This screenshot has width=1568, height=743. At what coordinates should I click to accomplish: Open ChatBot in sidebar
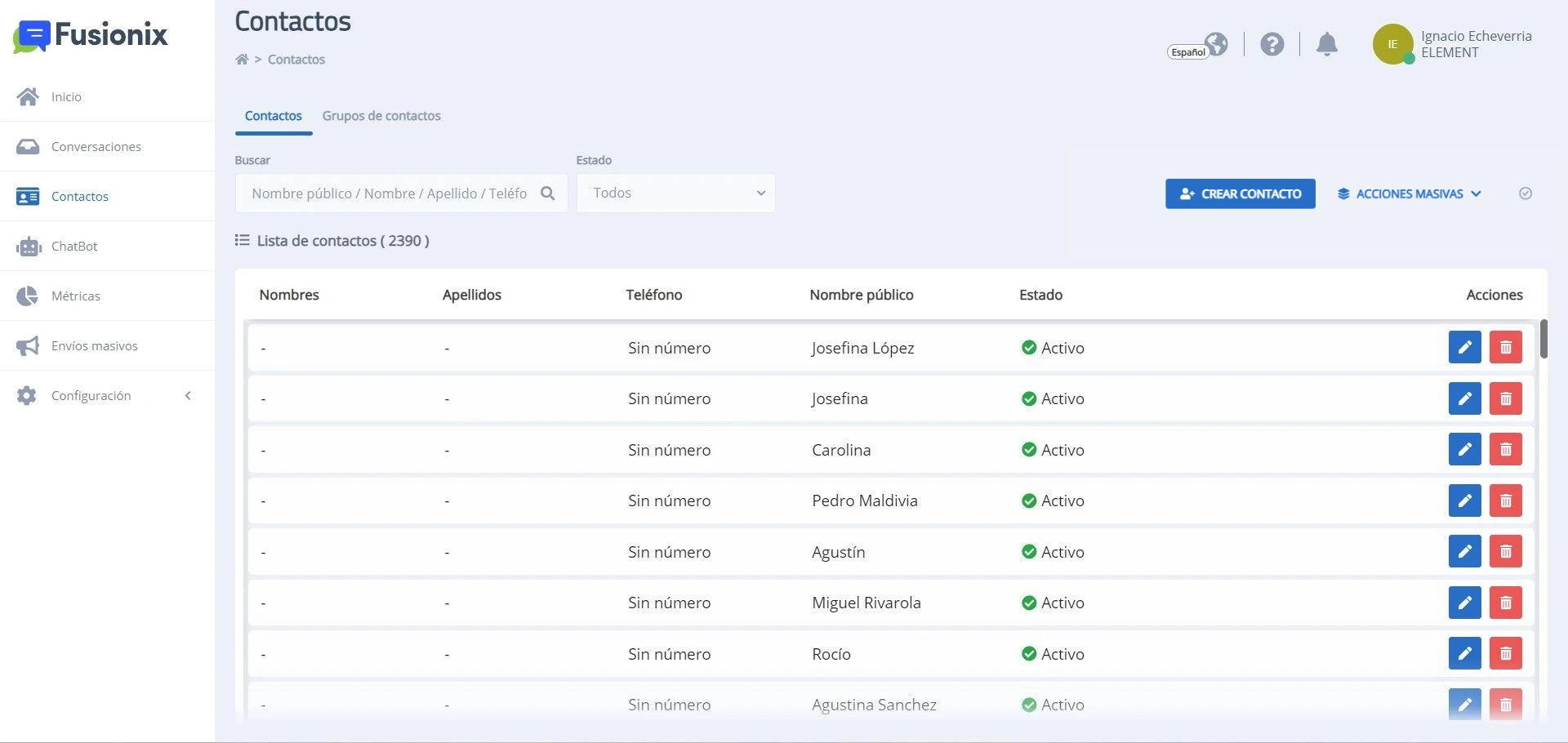[107, 246]
